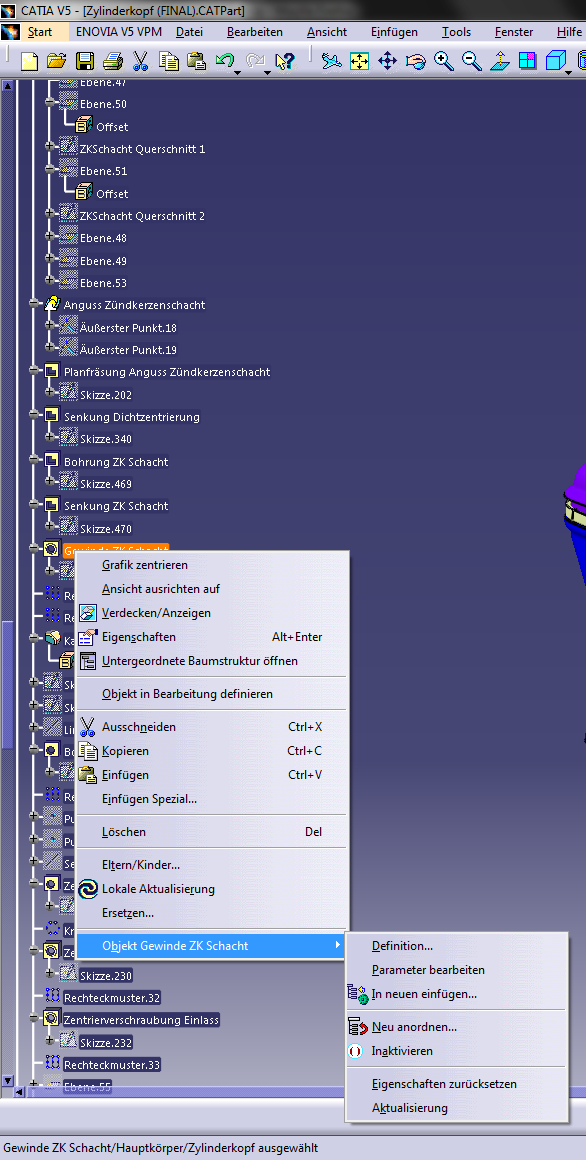This screenshot has width=586, height=1160.
Task: Activate the Fly mode airplane icon
Action: (331, 61)
